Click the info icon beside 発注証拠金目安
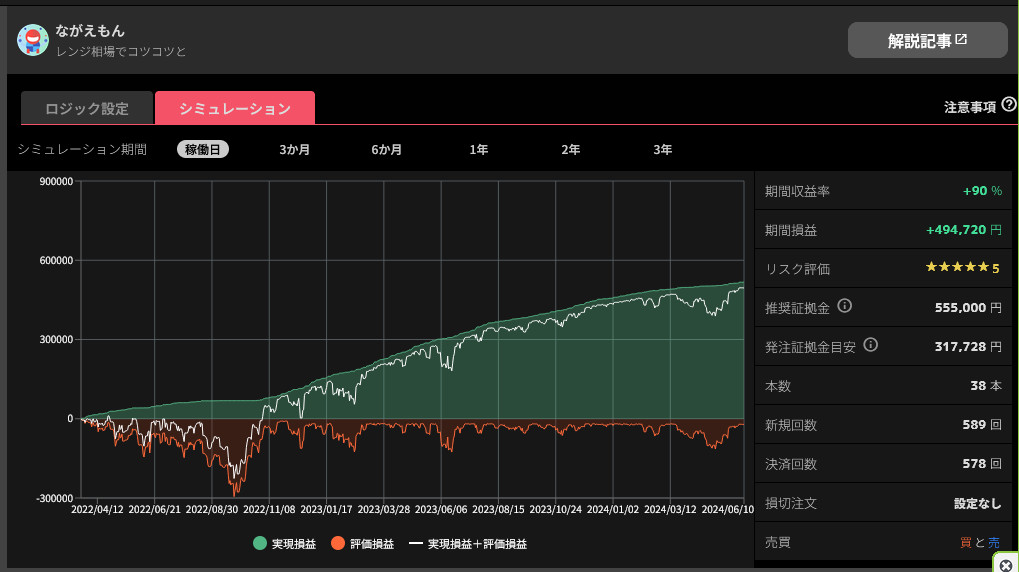This screenshot has width=1019, height=572. (x=870, y=344)
